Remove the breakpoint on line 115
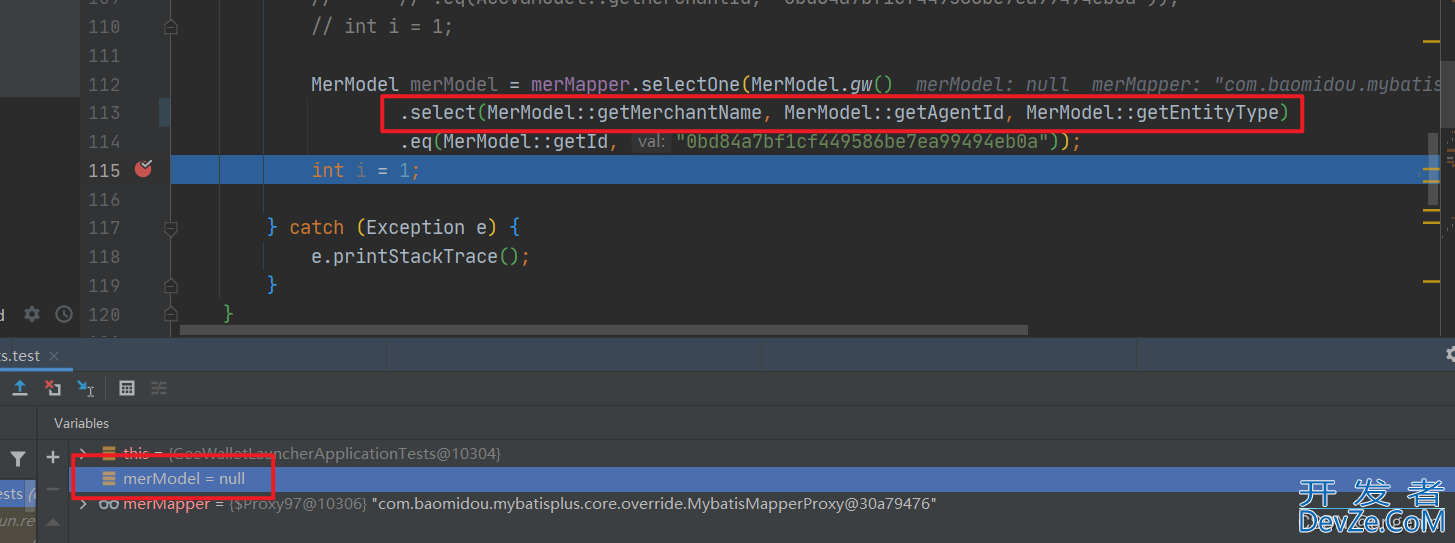This screenshot has width=1455, height=543. pos(144,169)
